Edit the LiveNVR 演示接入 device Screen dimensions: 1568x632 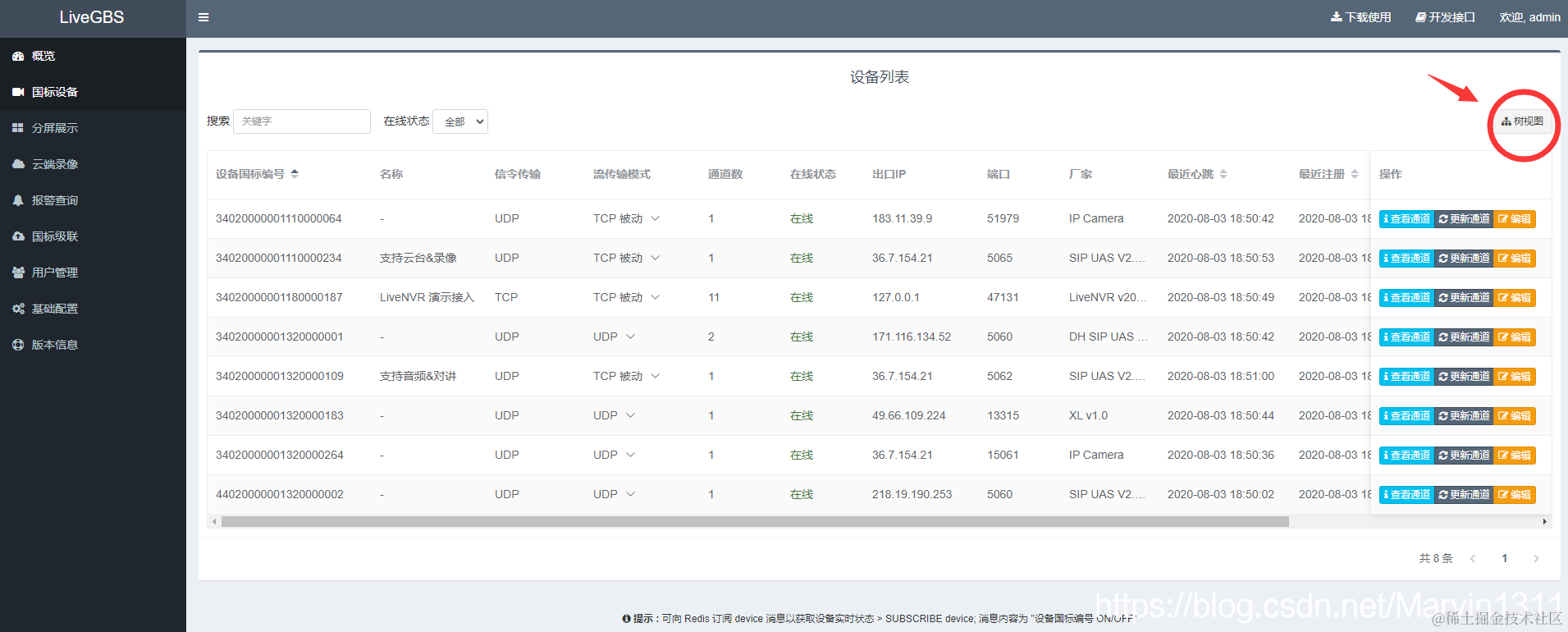tap(1515, 298)
